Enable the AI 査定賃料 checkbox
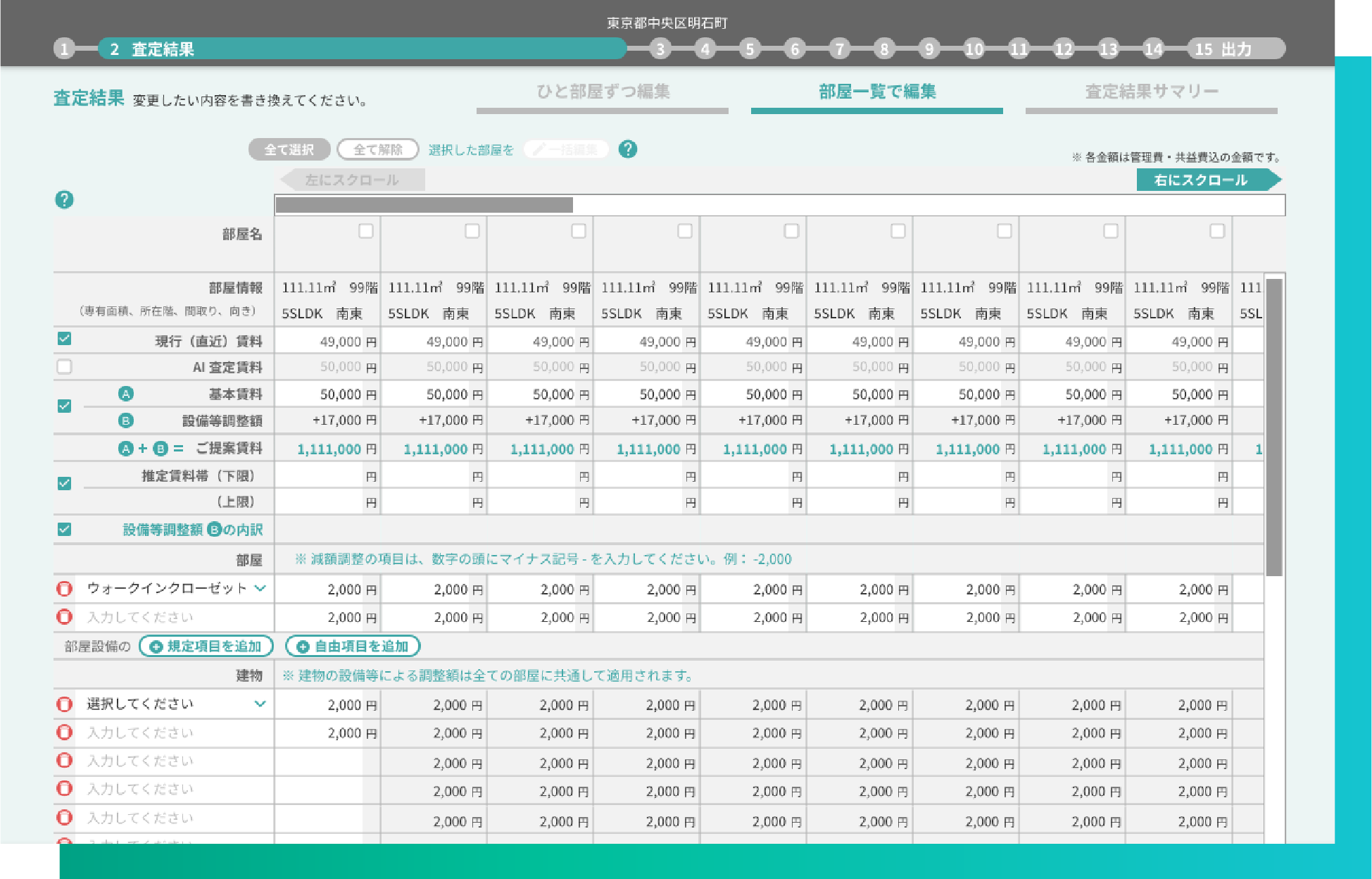The height and width of the screenshot is (879, 1372). [x=64, y=366]
